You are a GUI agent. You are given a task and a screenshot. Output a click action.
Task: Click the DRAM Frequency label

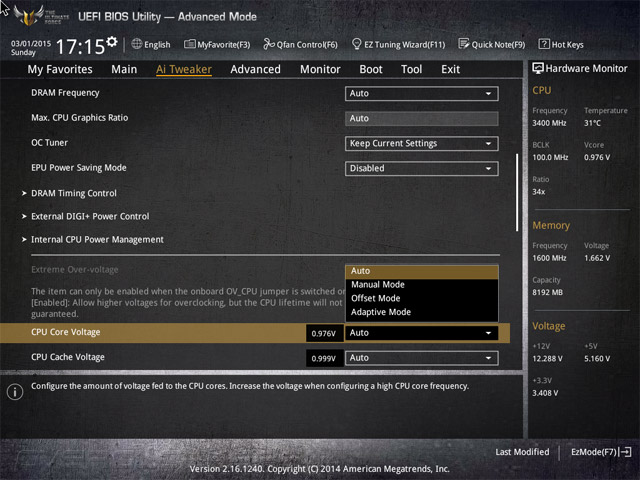[x=65, y=93]
